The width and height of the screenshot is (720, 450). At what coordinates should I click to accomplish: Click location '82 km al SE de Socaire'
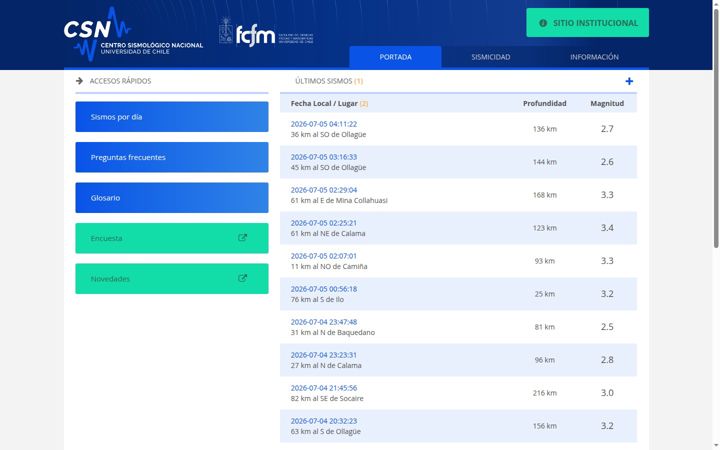click(327, 399)
